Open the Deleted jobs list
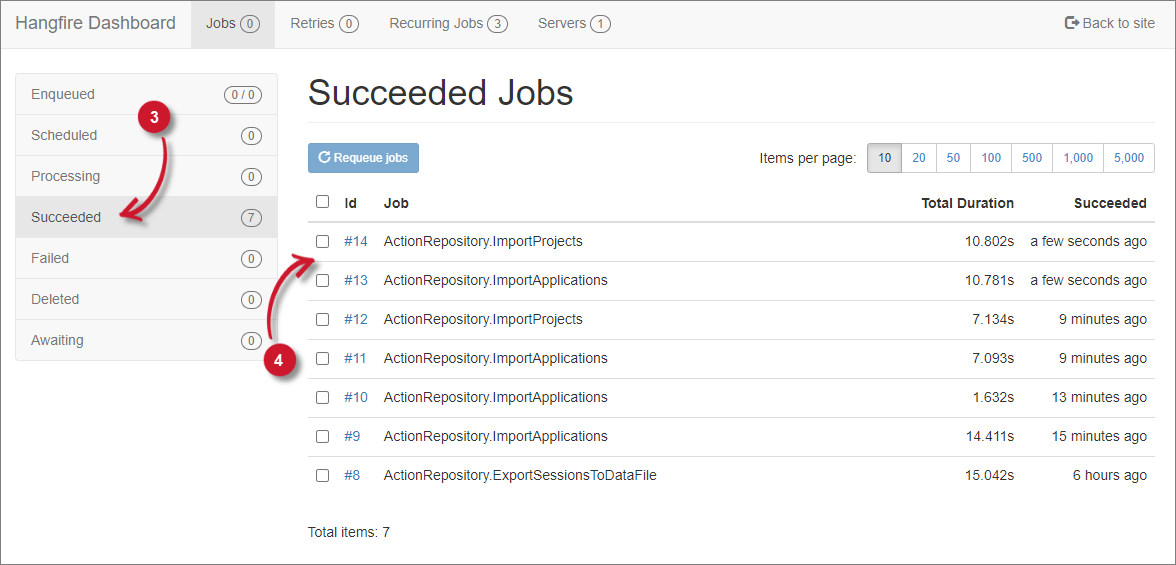 click(146, 299)
